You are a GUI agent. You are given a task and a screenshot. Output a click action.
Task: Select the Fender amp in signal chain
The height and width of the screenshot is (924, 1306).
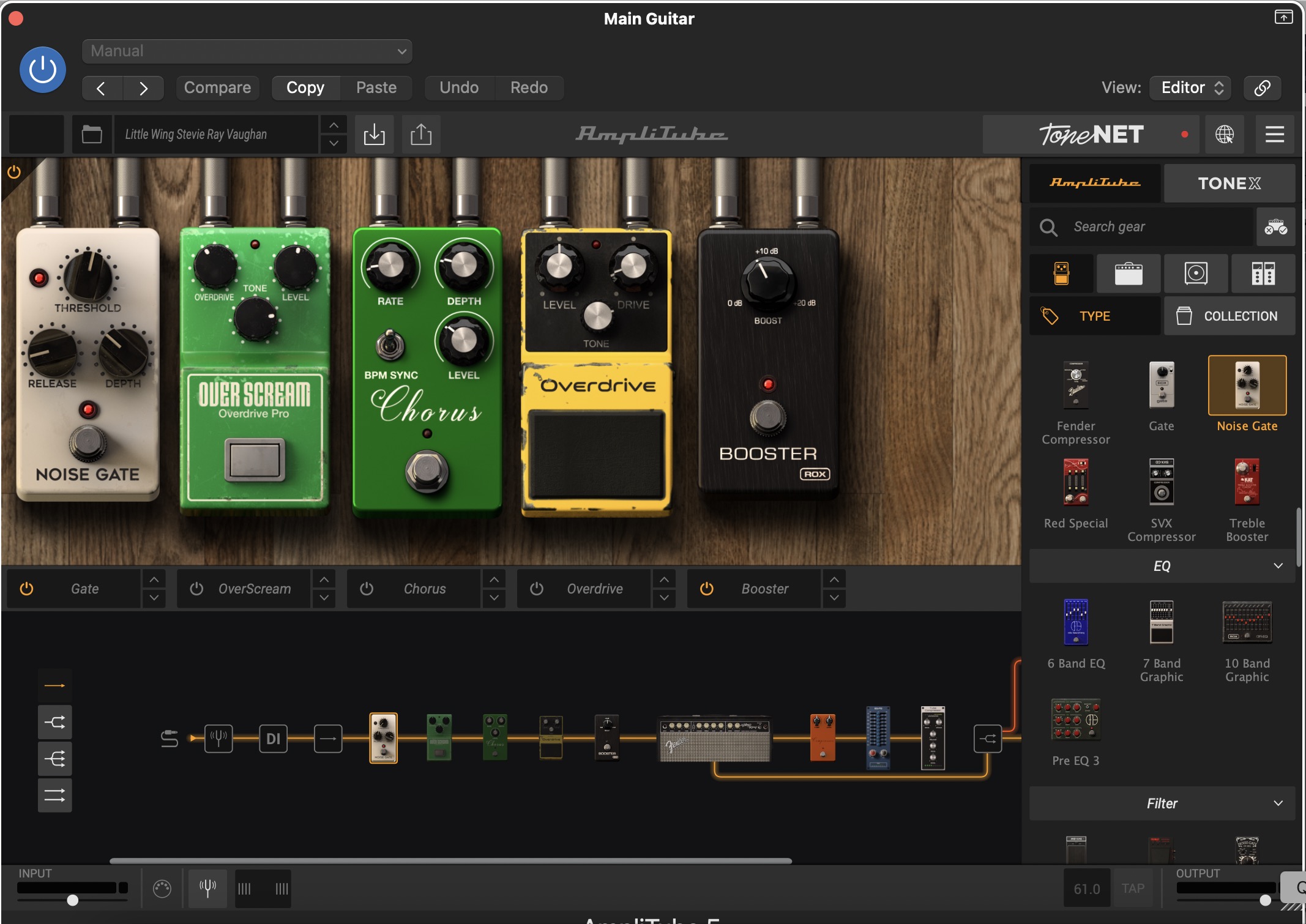click(714, 739)
